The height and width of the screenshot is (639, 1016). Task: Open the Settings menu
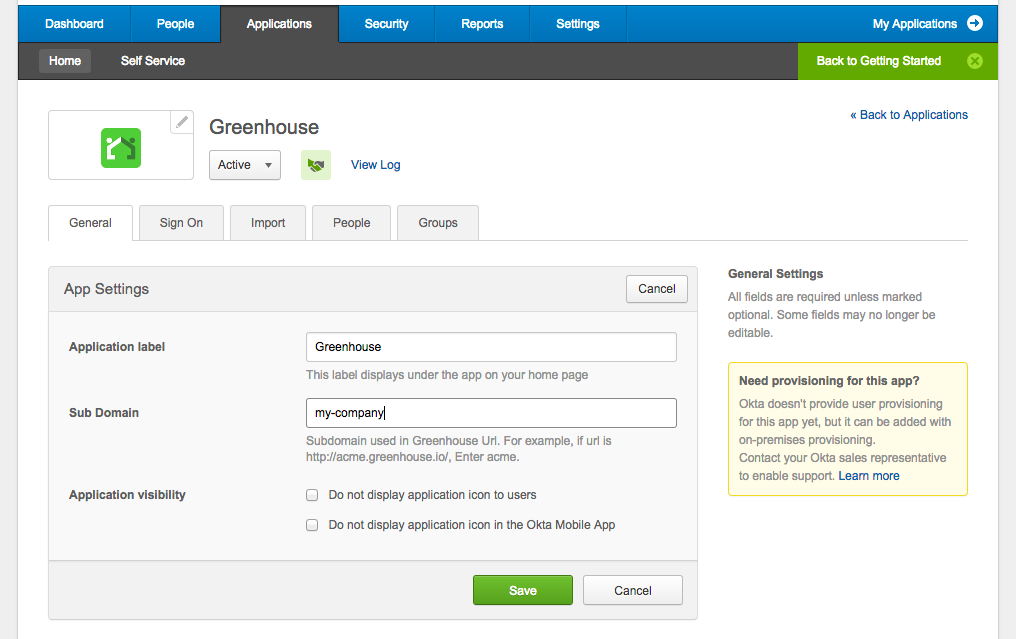click(x=578, y=24)
